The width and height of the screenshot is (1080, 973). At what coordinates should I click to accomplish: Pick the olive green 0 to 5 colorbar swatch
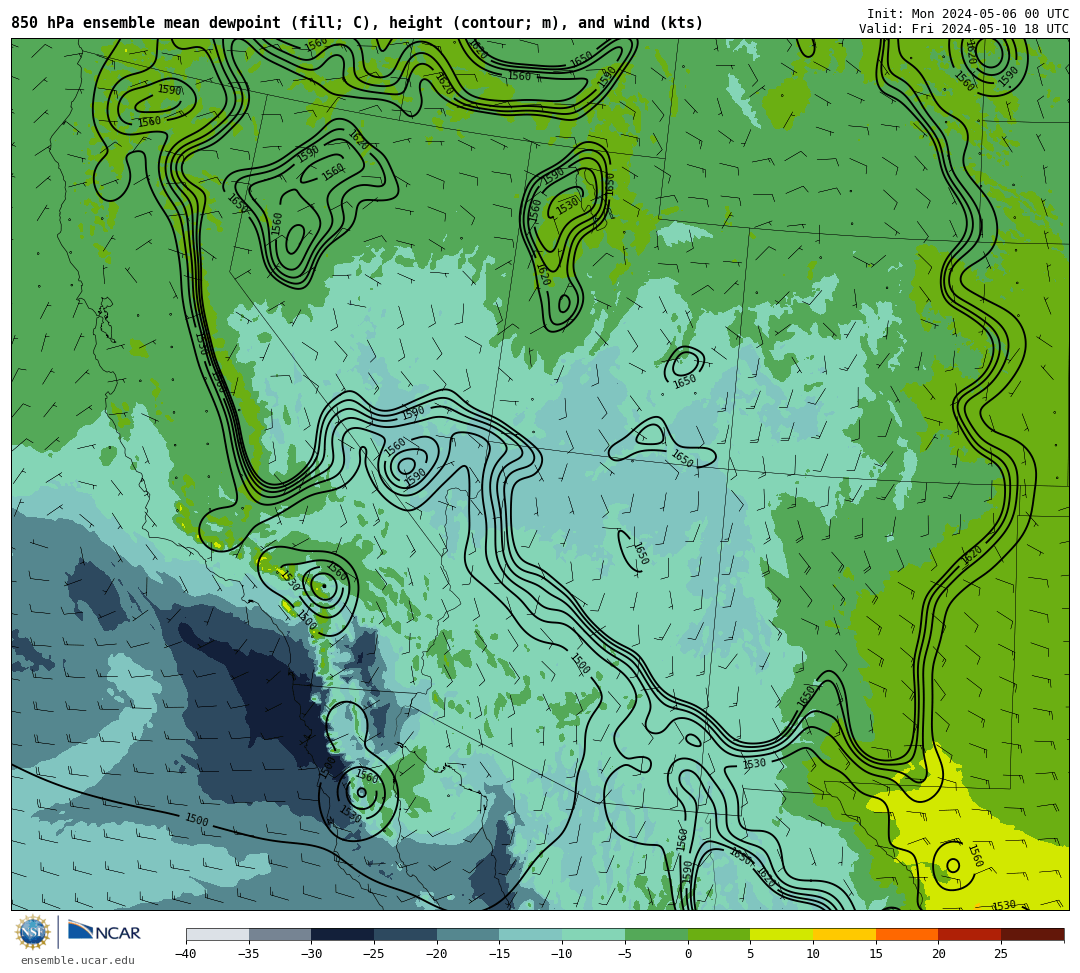718,934
